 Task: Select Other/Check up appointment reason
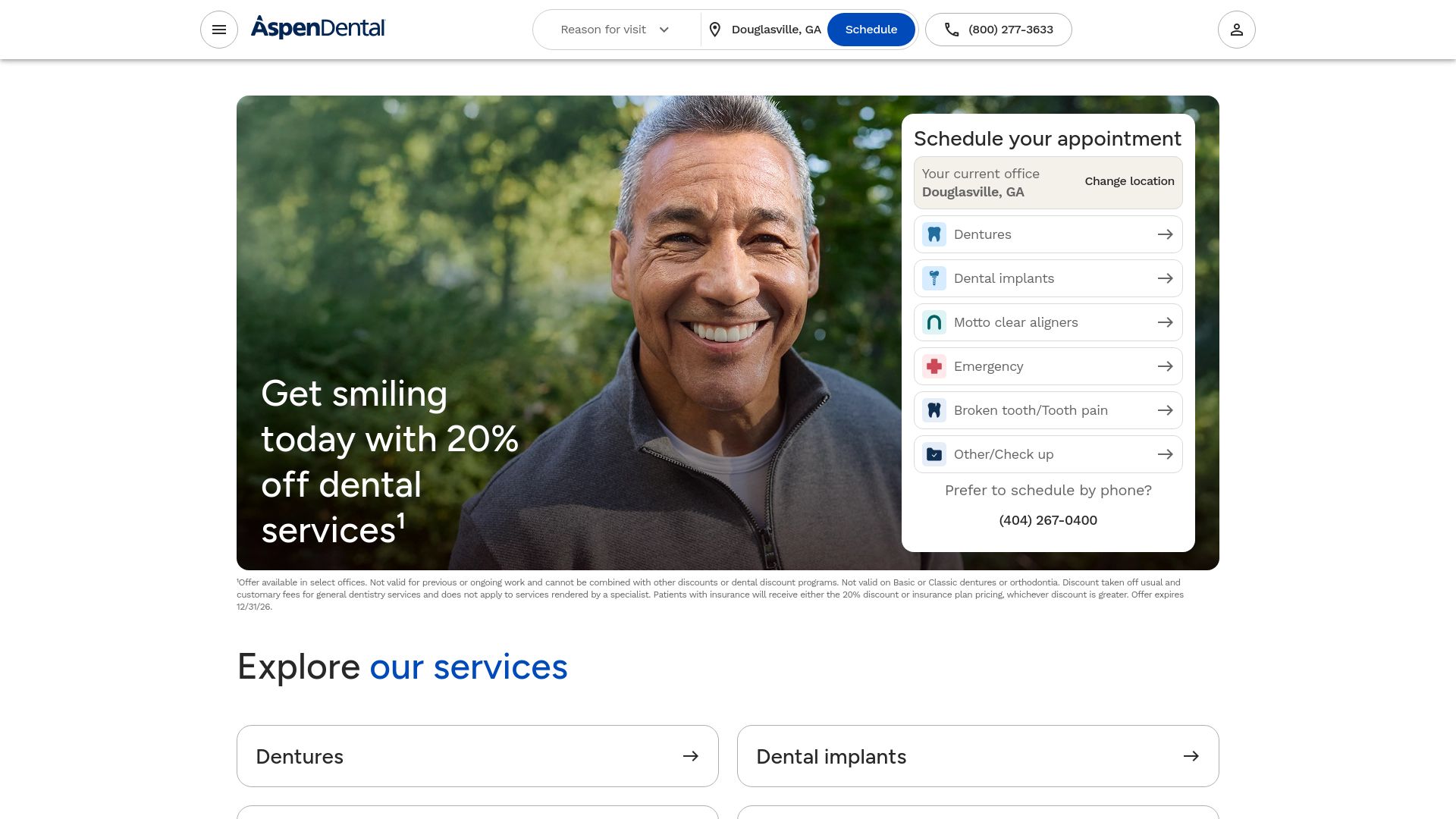tap(1048, 454)
